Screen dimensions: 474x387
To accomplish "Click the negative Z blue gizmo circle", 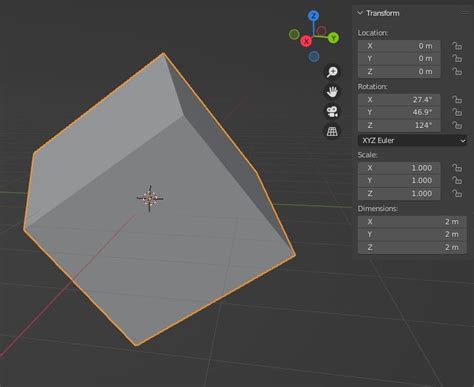I will click(x=314, y=56).
